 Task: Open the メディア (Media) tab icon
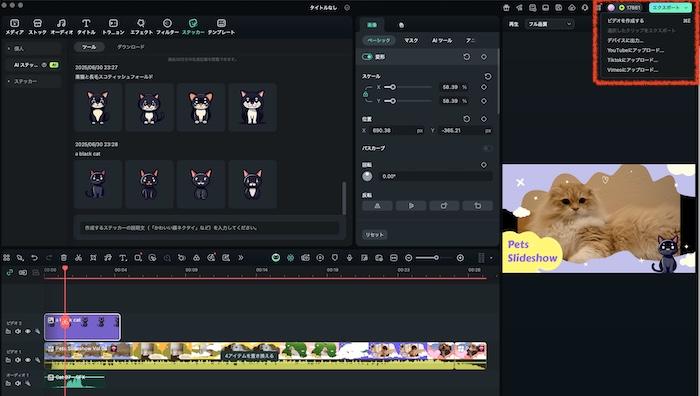[14, 26]
